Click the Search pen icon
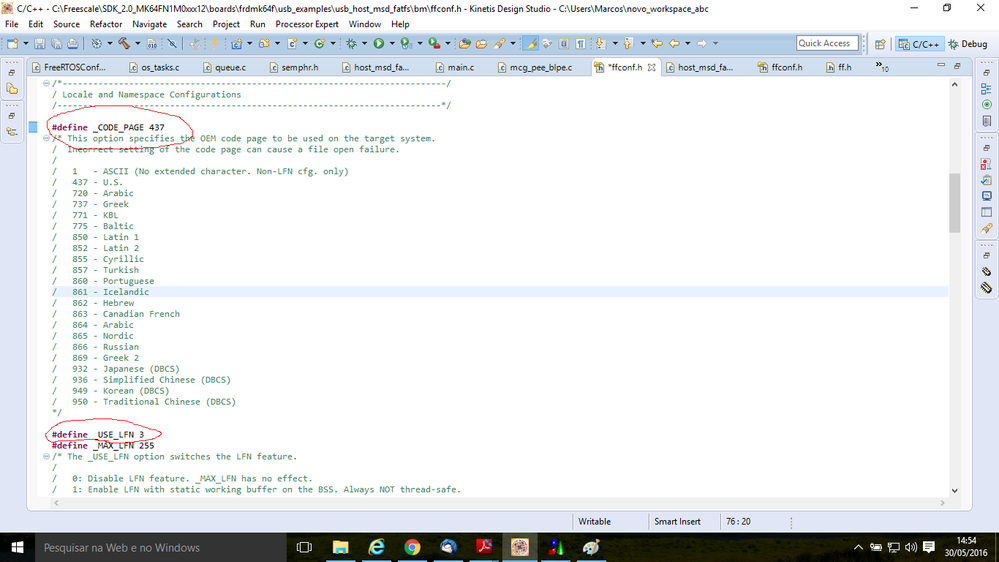The width and height of the screenshot is (999, 562). [500, 43]
